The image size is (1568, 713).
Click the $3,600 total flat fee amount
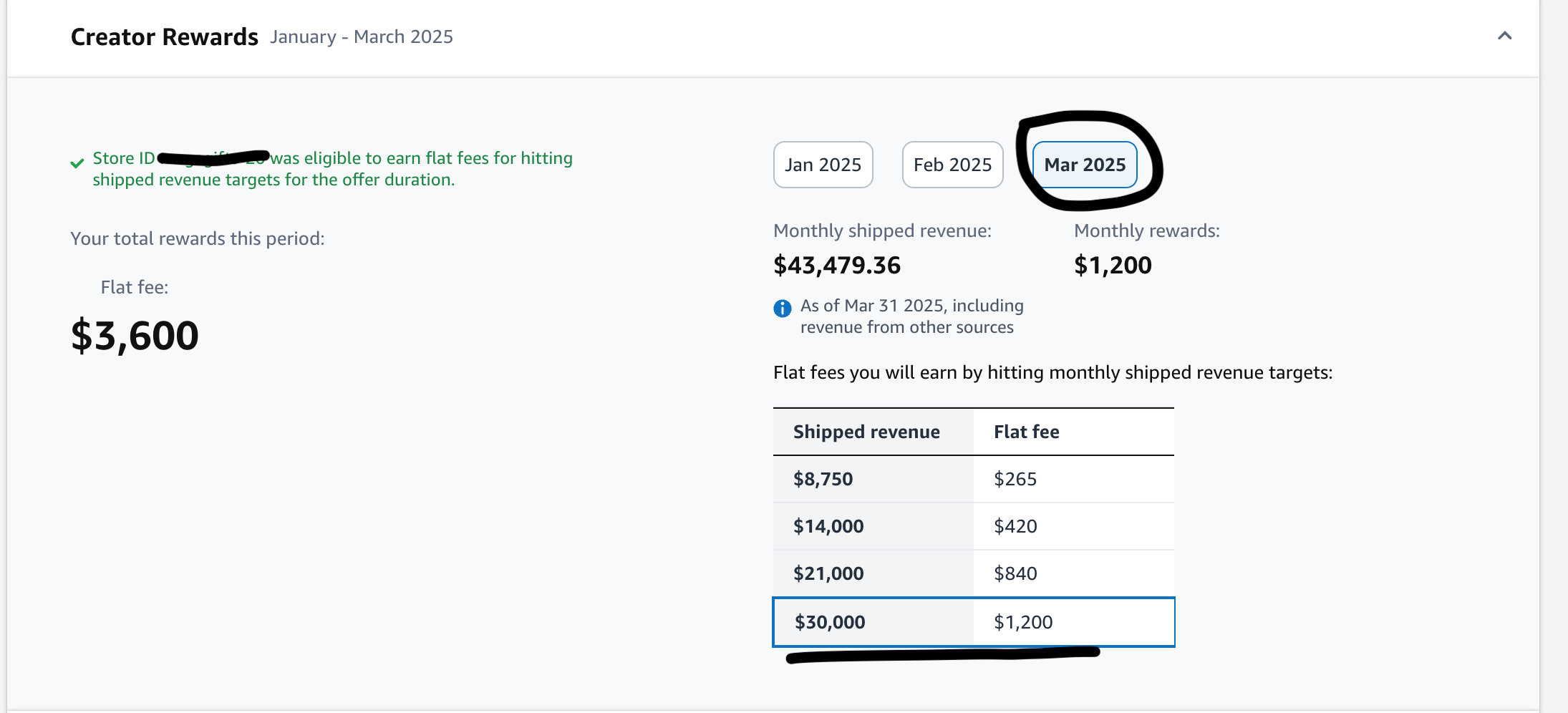[x=135, y=336]
